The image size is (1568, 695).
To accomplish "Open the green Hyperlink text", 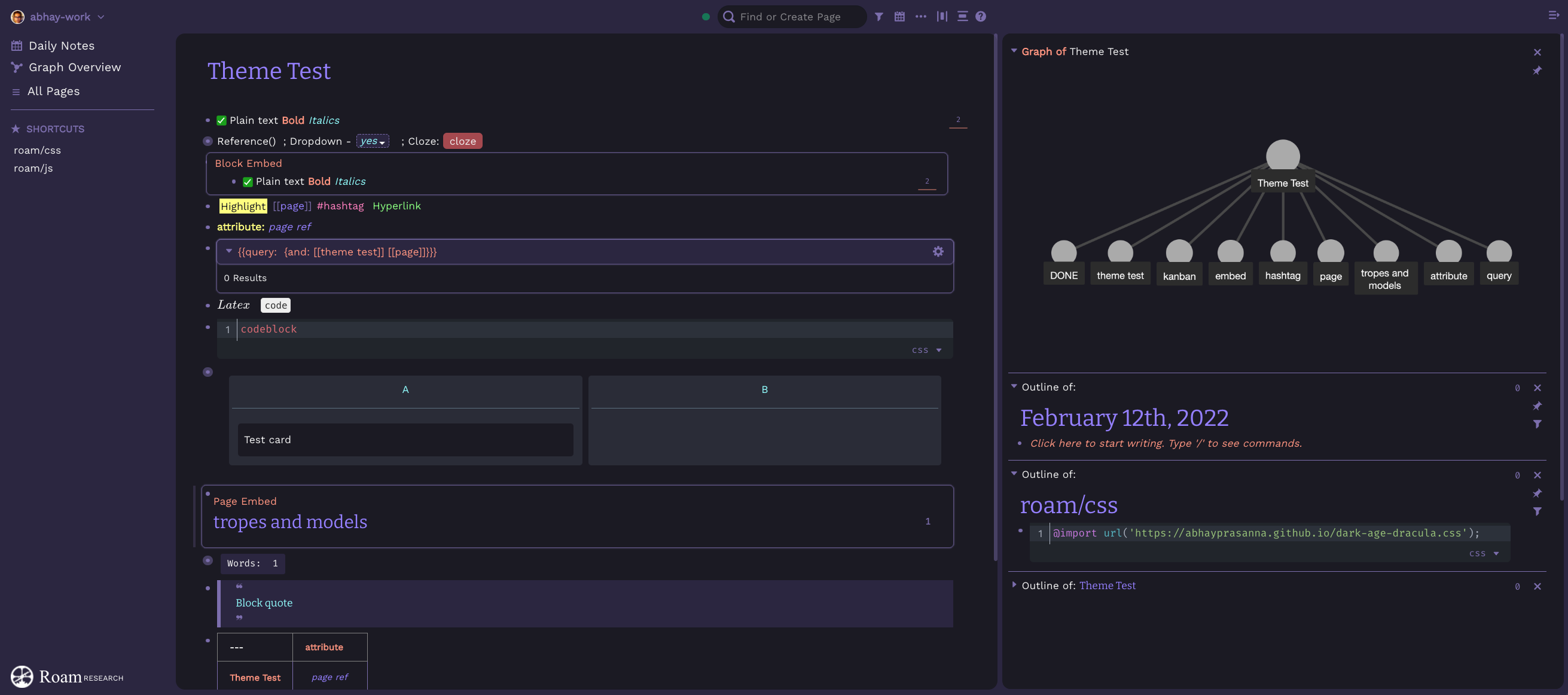I will 396,206.
